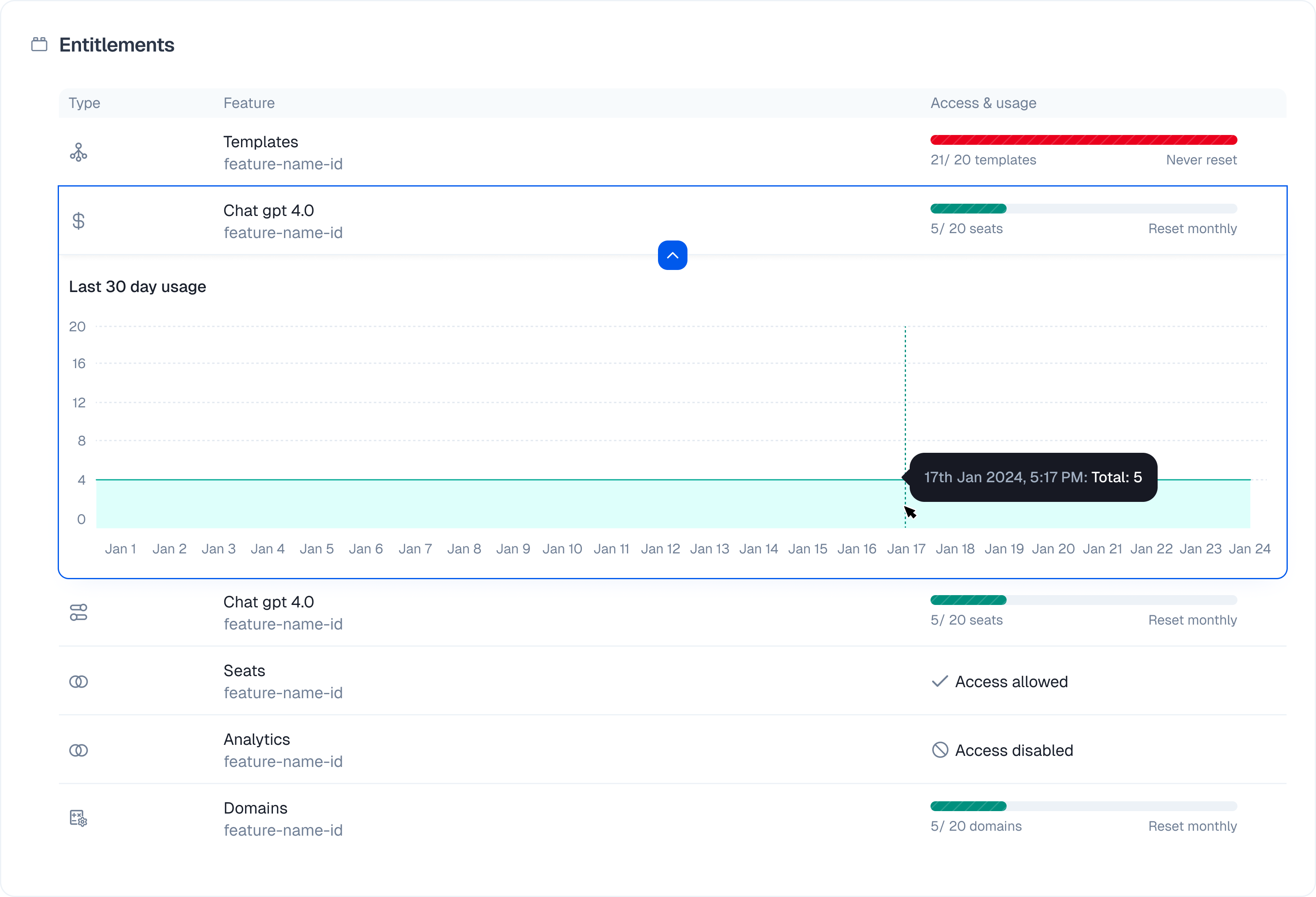Click the Type column header
1316x897 pixels.
pos(84,103)
